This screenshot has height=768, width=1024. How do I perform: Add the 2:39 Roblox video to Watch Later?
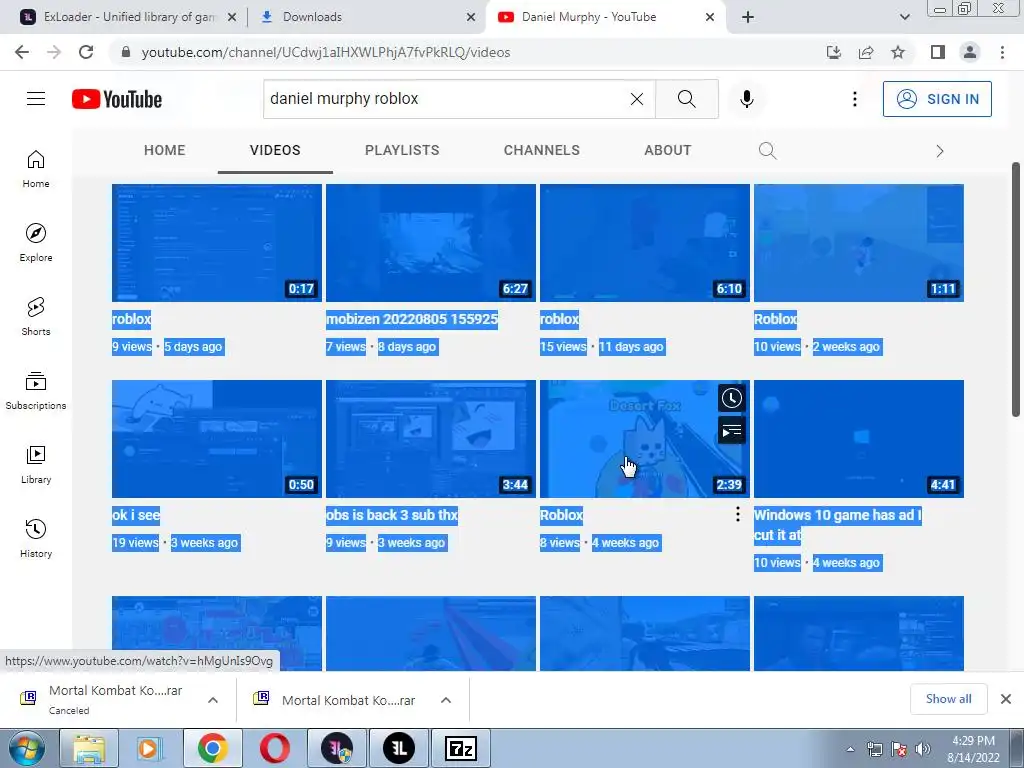point(731,398)
